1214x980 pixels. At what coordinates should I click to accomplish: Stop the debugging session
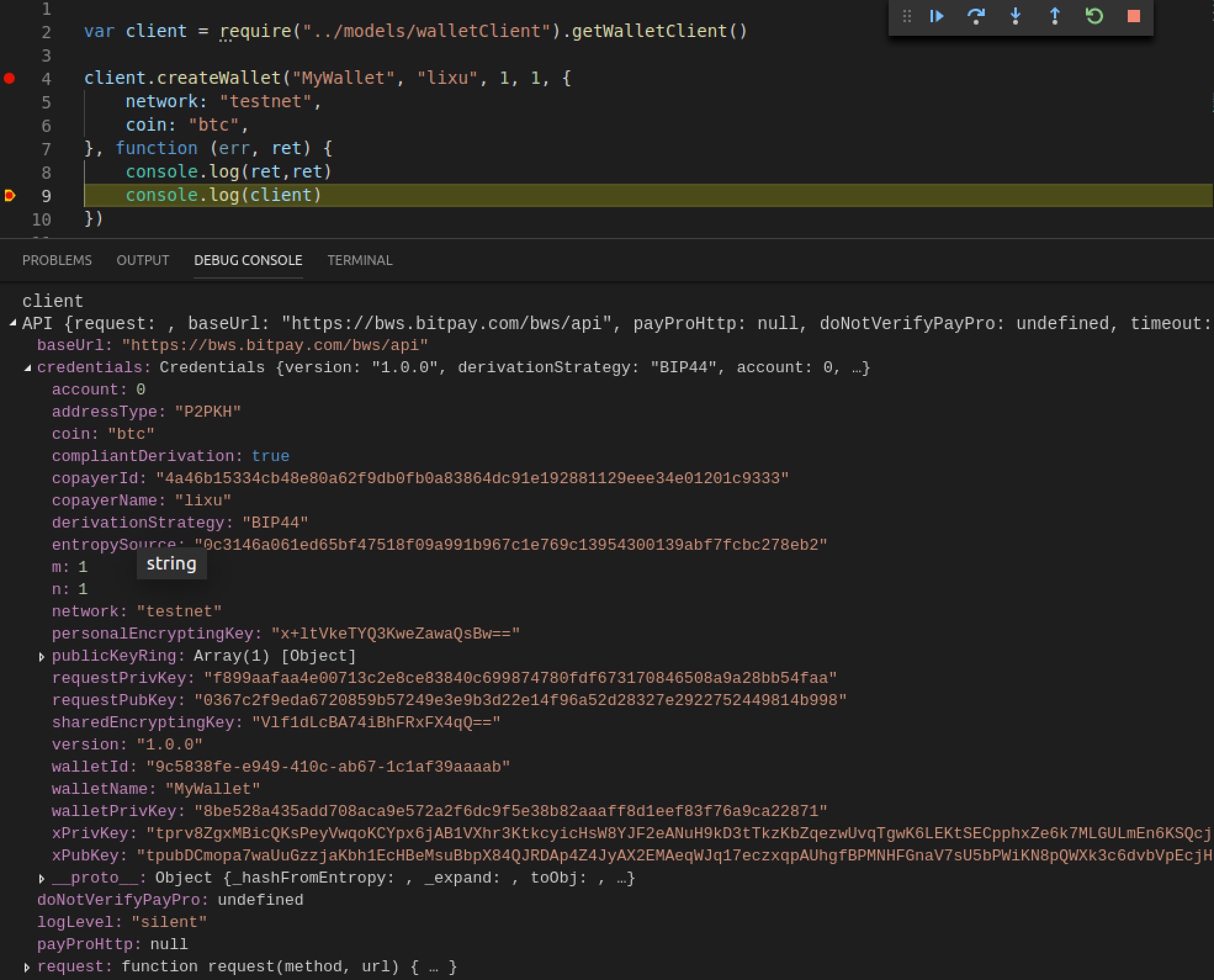pyautogui.click(x=1134, y=16)
